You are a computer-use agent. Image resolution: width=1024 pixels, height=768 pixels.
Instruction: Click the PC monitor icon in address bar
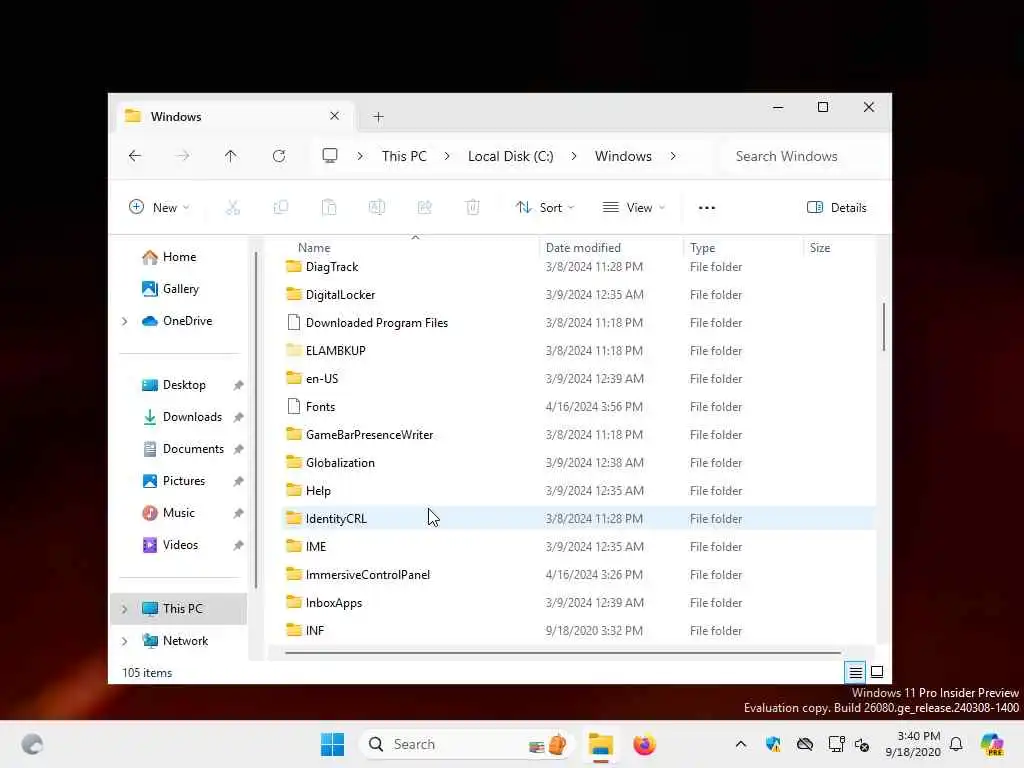point(330,155)
